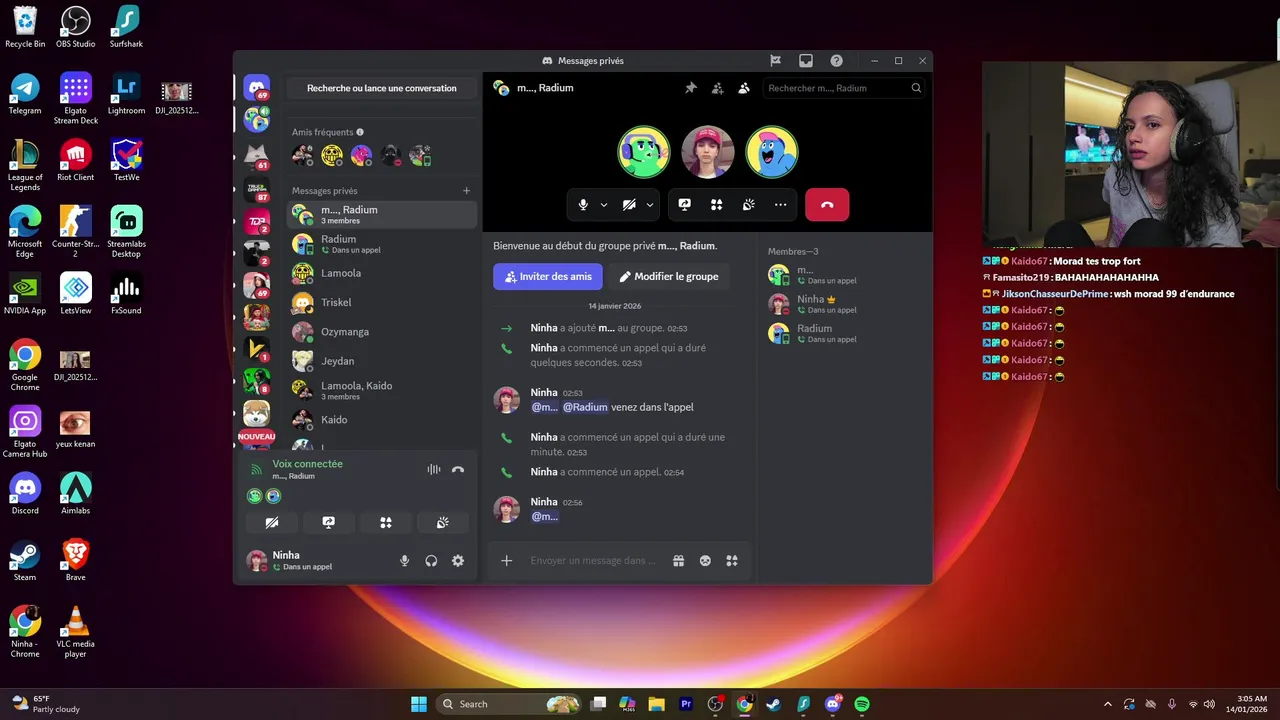Viewport: 1280px width, 720px height.
Task: Open server with 61 notification badge
Action: [x=257, y=155]
